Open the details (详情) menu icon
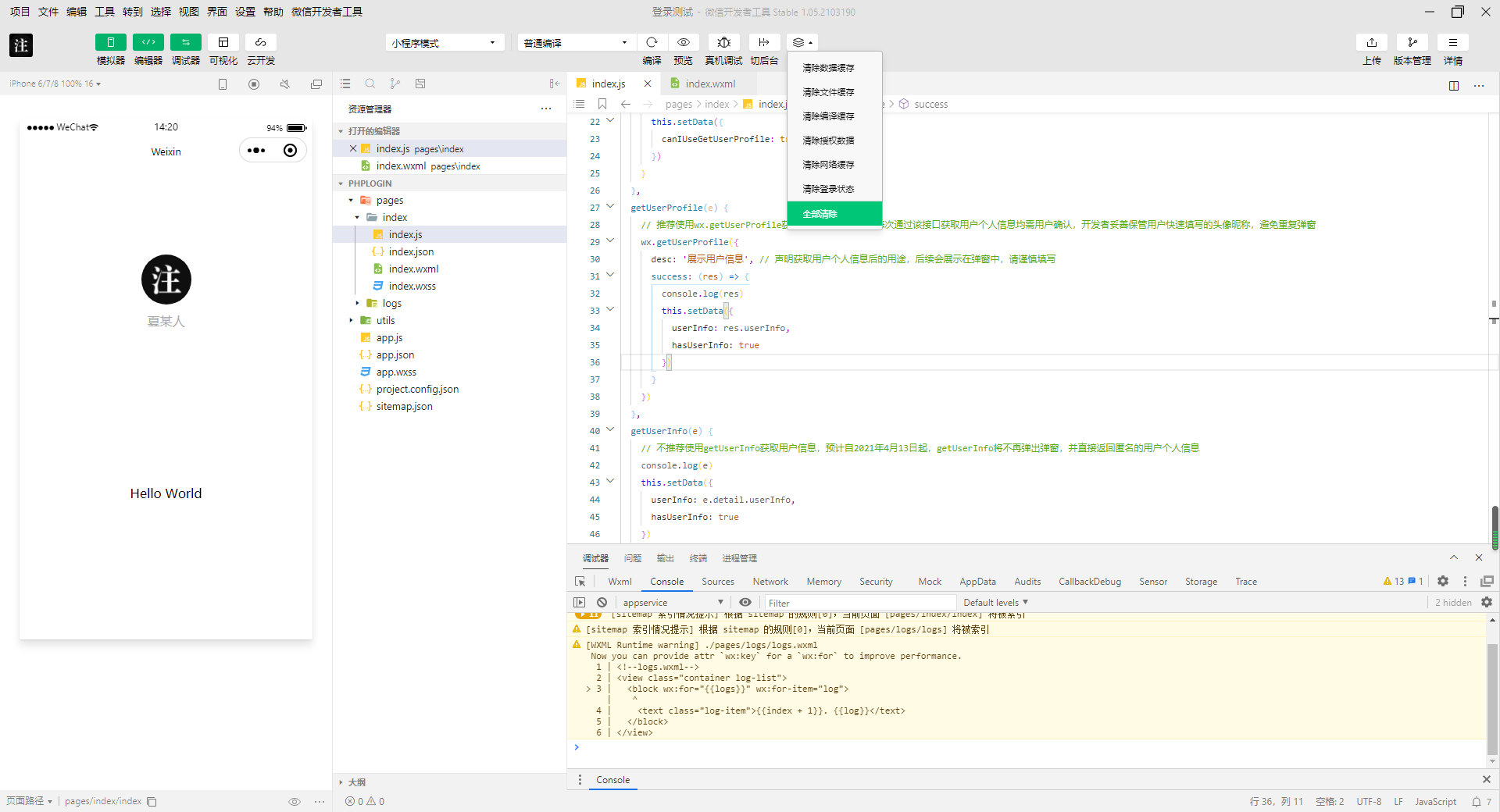This screenshot has height=812, width=1500. (x=1453, y=42)
